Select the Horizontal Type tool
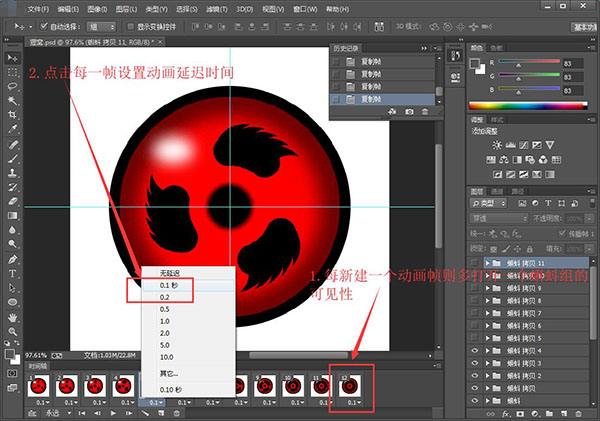600x421 pixels. [12, 274]
